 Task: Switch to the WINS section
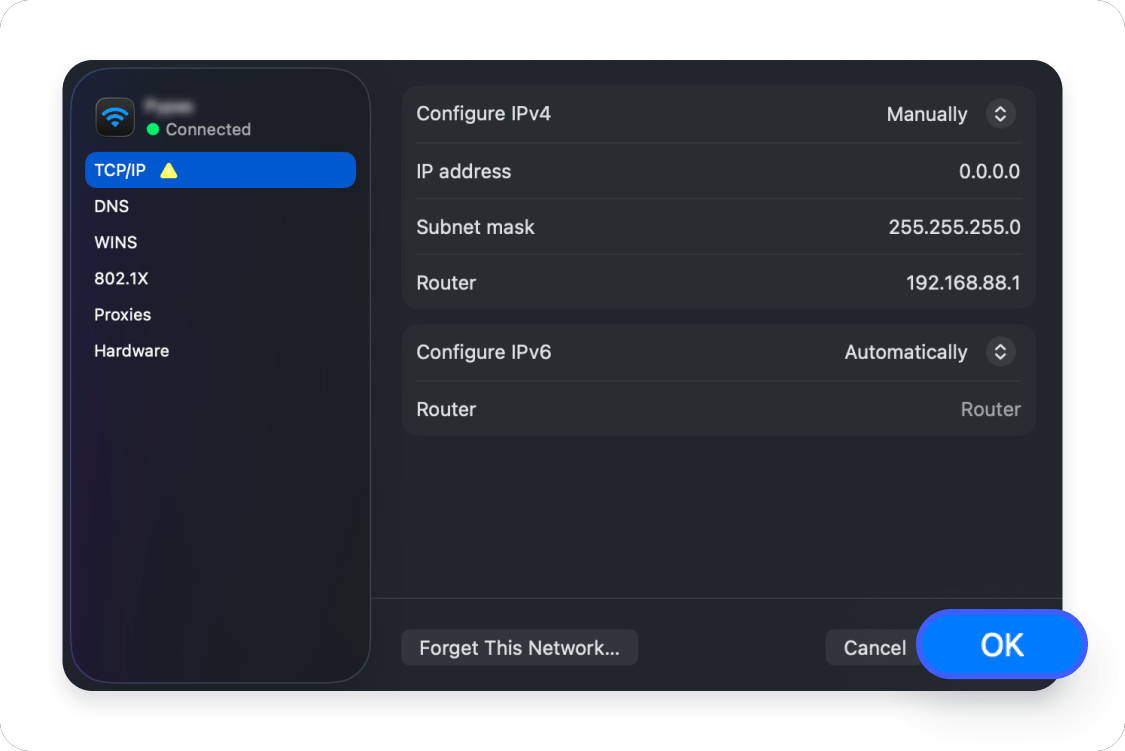coord(116,242)
